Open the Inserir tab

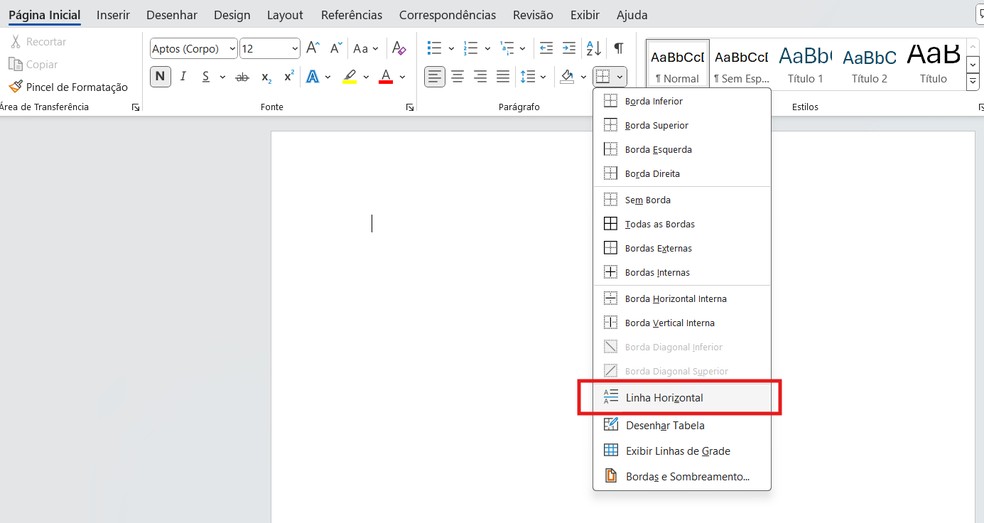pos(113,14)
